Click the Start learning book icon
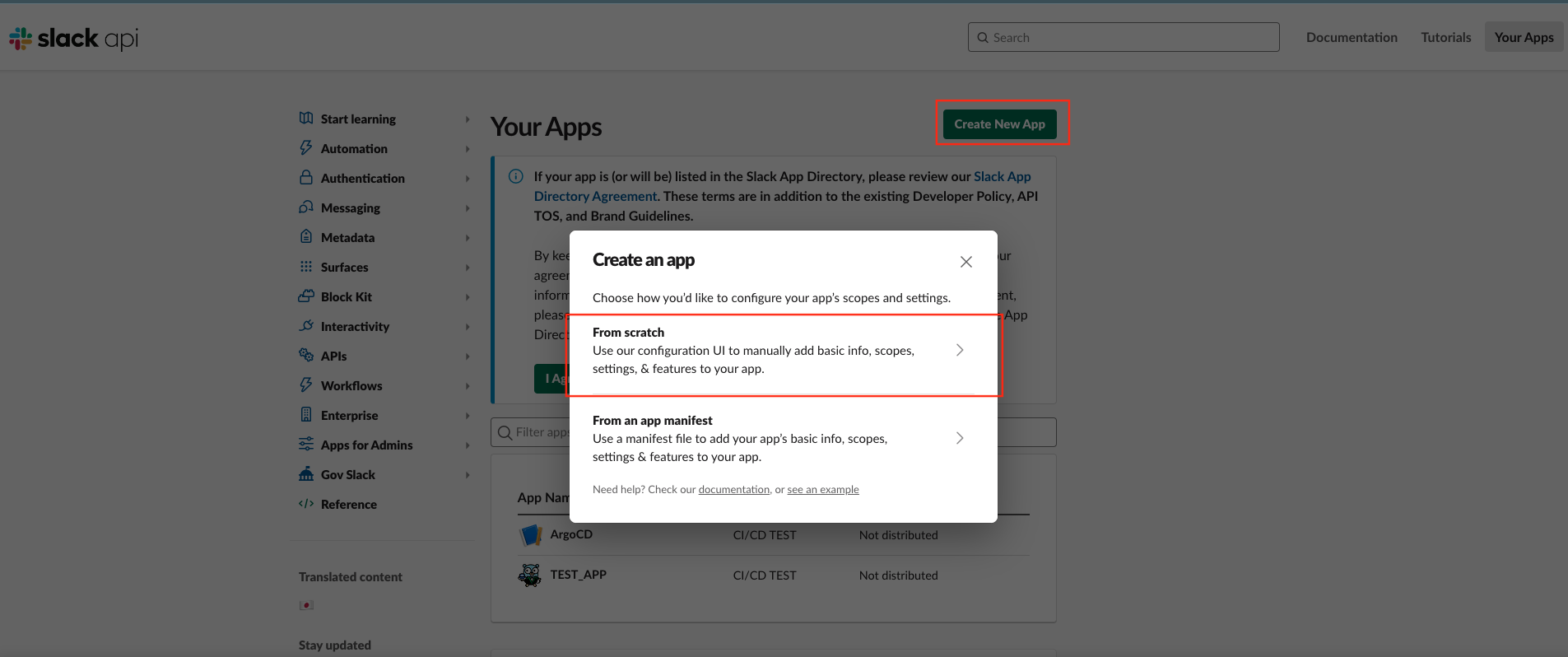1568x657 pixels. [x=306, y=119]
